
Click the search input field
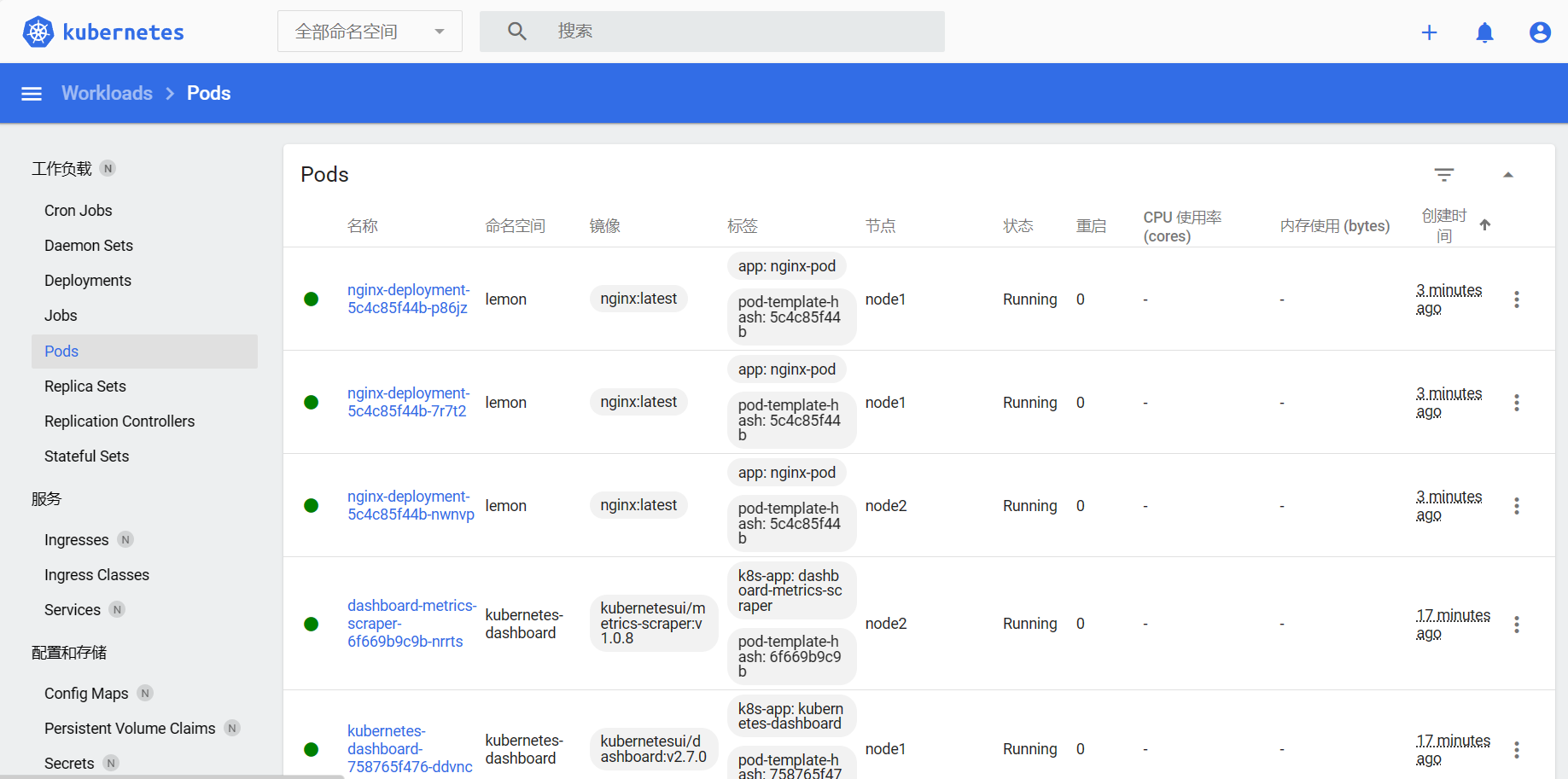click(x=743, y=32)
